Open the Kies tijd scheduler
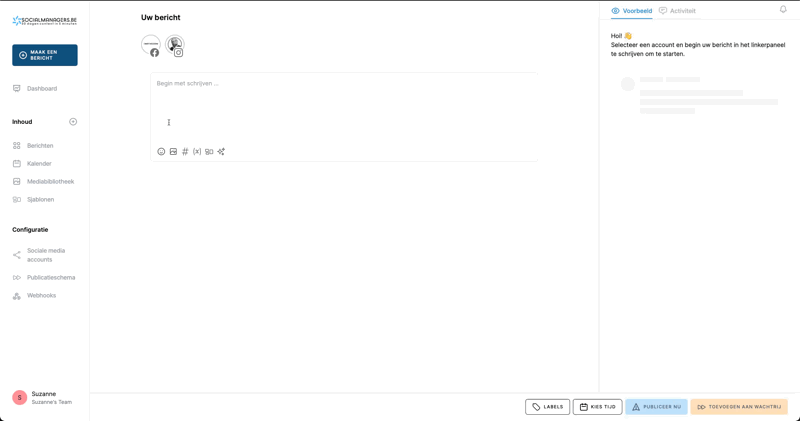This screenshot has width=800, height=421. (x=597, y=407)
